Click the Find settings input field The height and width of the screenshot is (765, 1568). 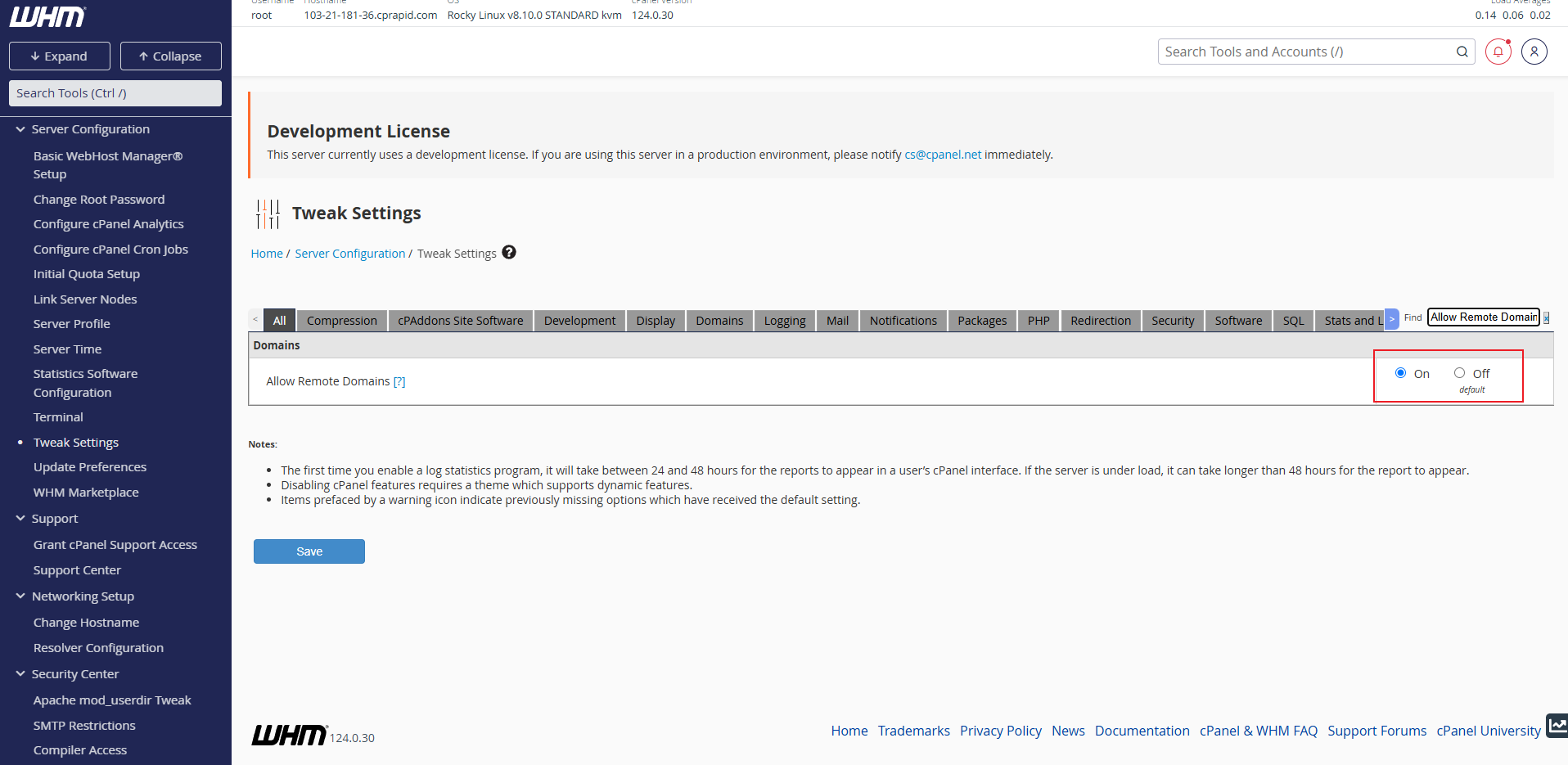[1483, 317]
